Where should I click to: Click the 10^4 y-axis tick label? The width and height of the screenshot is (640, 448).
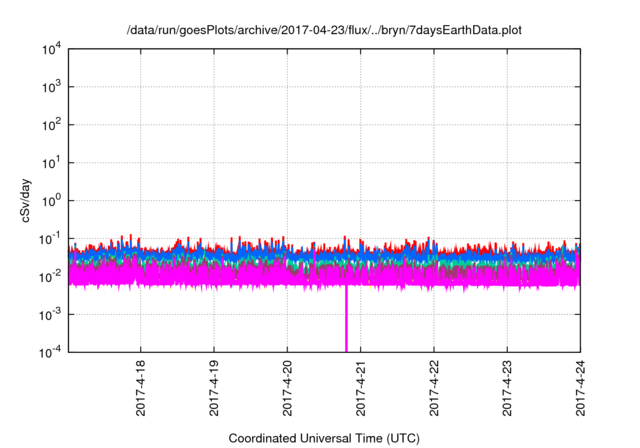coord(51,49)
